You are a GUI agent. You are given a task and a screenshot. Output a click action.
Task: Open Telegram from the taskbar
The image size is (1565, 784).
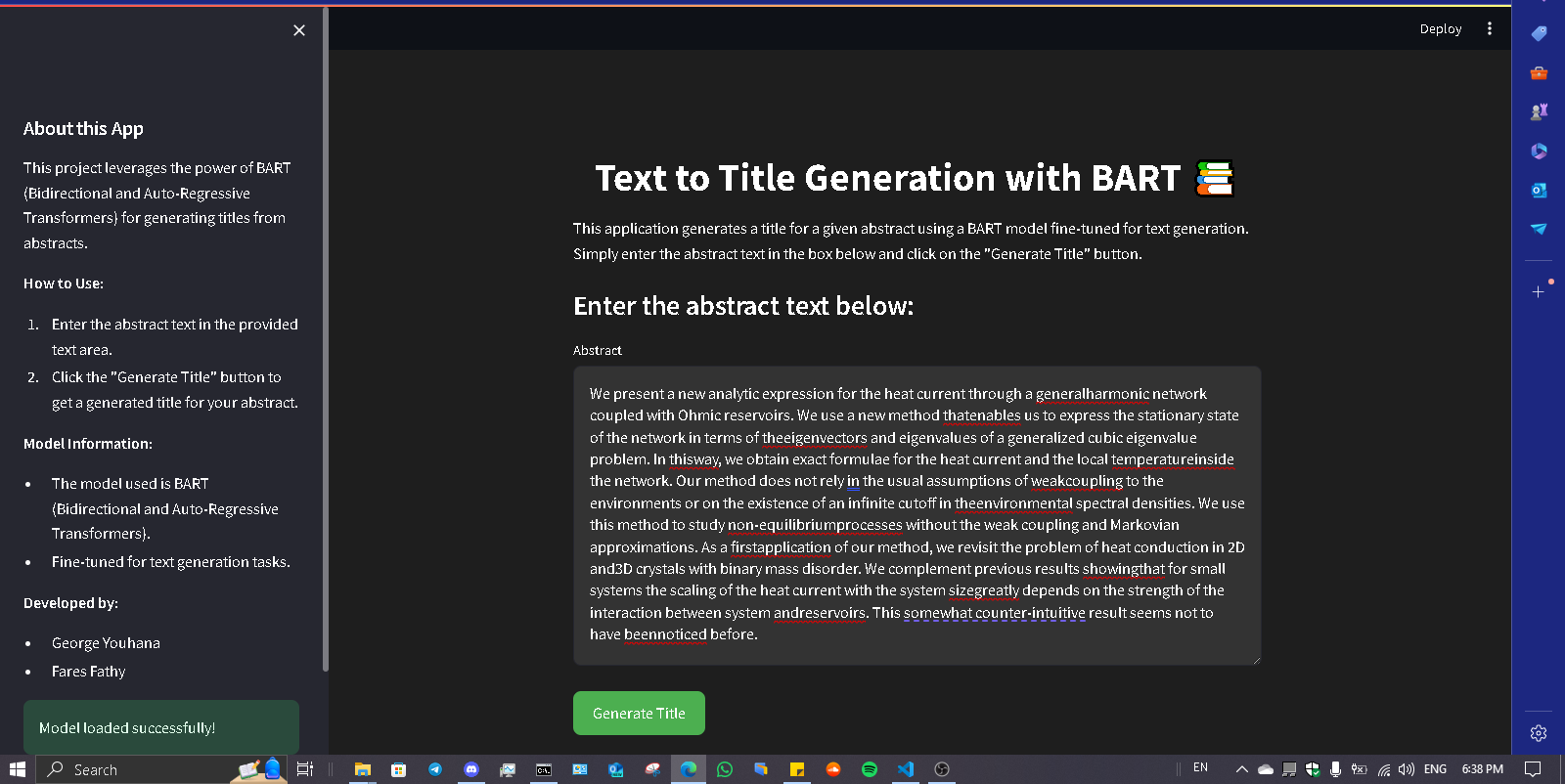(x=435, y=769)
